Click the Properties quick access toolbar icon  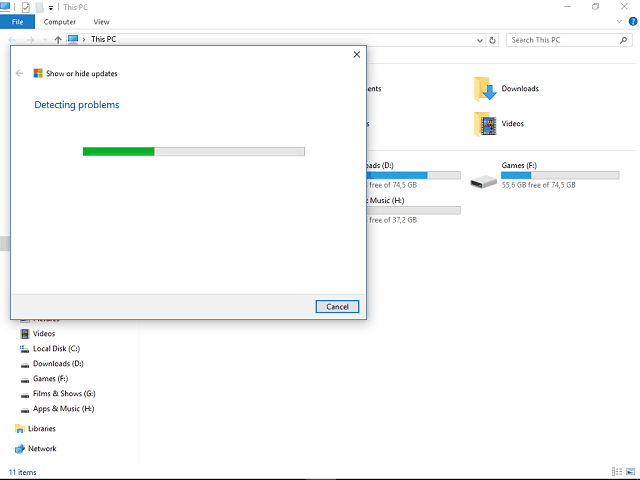point(26,7)
